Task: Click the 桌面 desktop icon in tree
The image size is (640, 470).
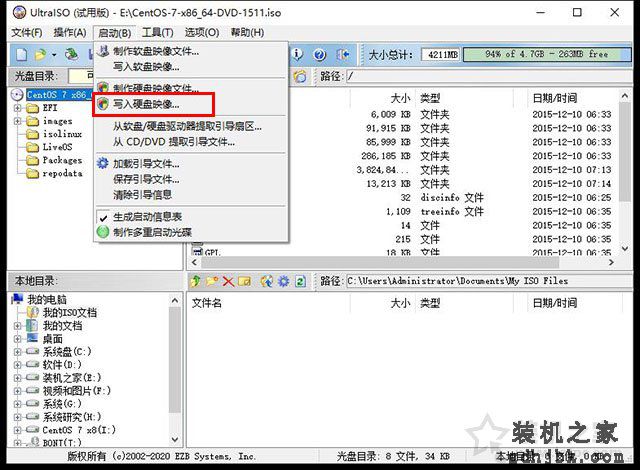Action: click(x=32, y=338)
